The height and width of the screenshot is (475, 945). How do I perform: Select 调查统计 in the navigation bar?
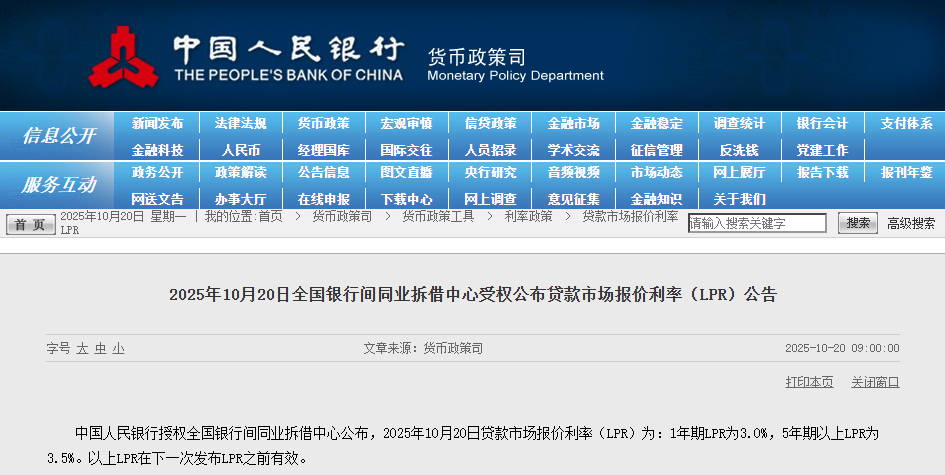pos(739,124)
